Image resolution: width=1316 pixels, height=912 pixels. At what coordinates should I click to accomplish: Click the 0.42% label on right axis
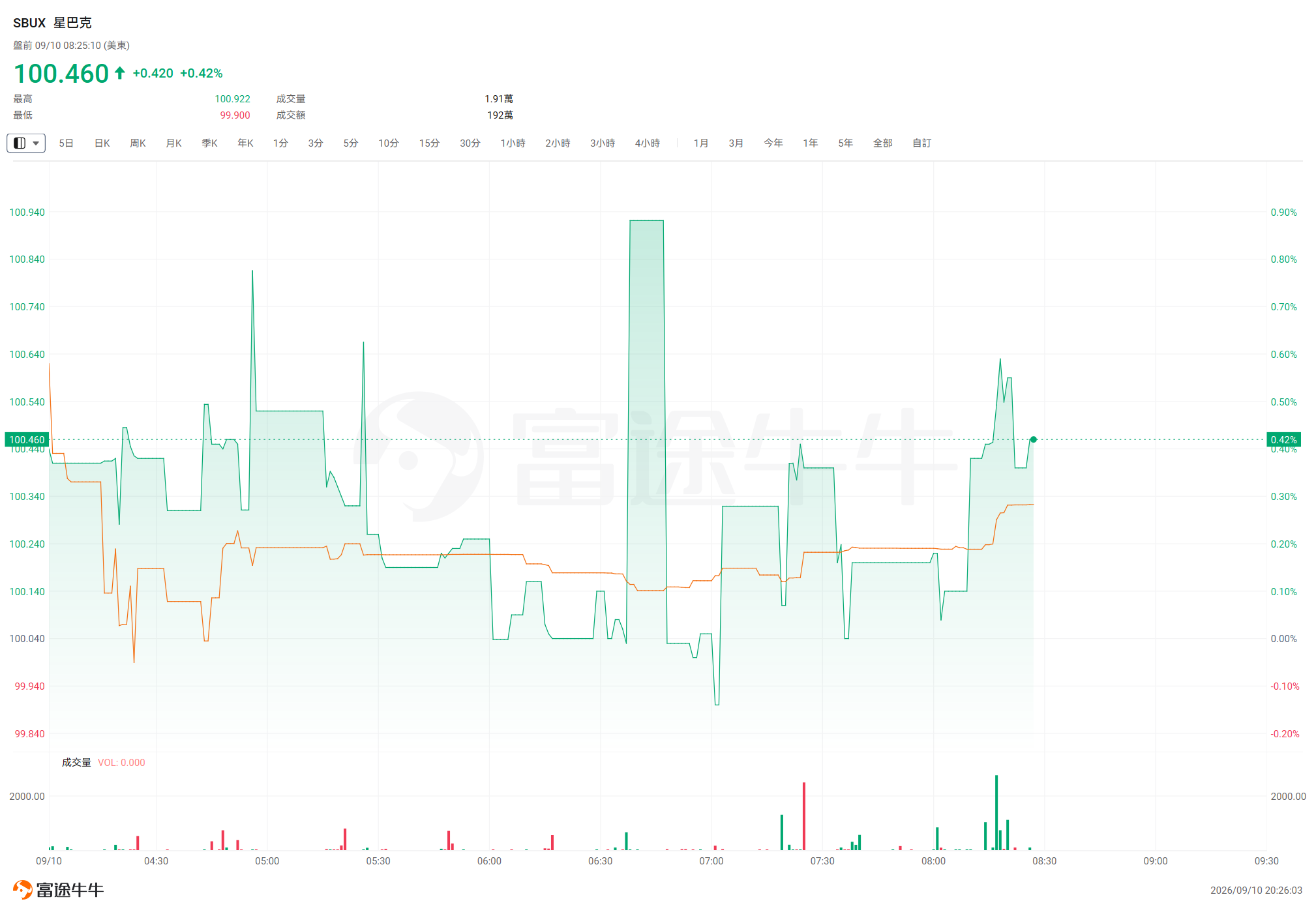pos(1283,439)
